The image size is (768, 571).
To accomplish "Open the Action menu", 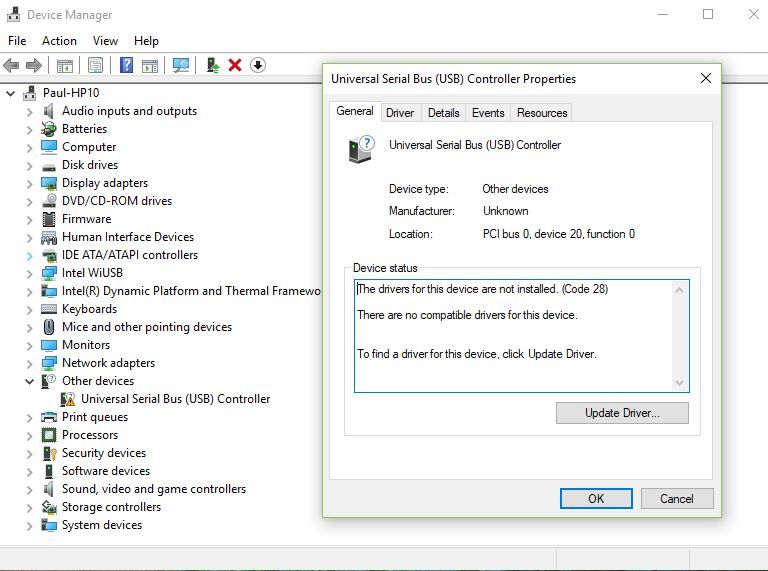I will [59, 41].
